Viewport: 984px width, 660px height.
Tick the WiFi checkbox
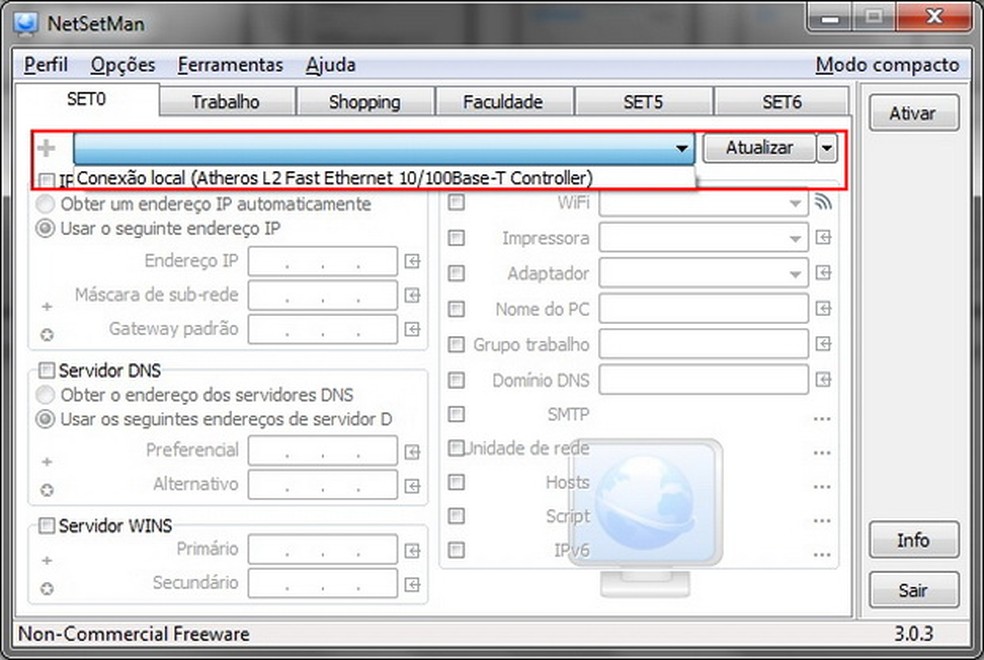coord(456,202)
